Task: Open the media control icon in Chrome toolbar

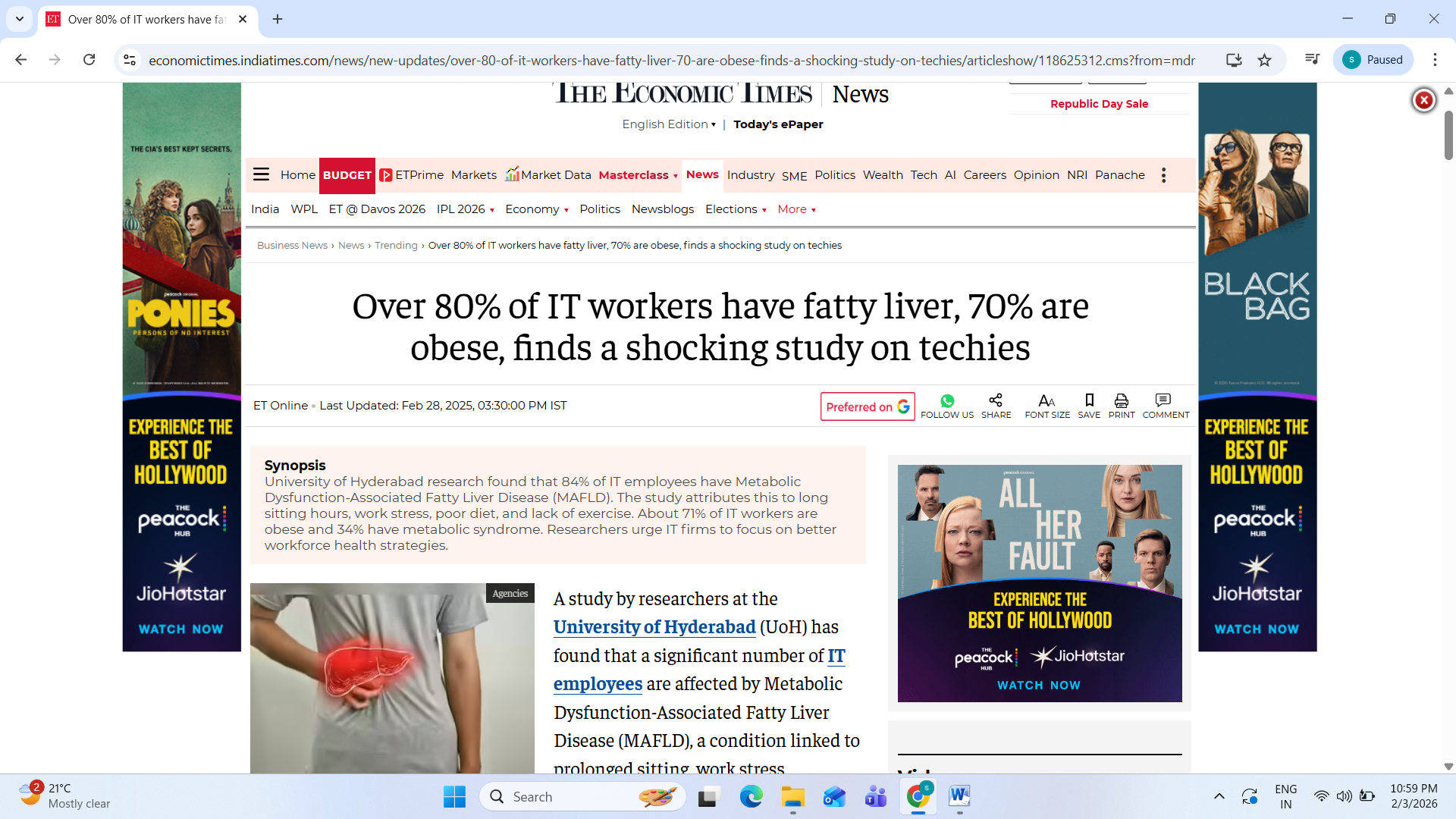Action: tap(1312, 60)
